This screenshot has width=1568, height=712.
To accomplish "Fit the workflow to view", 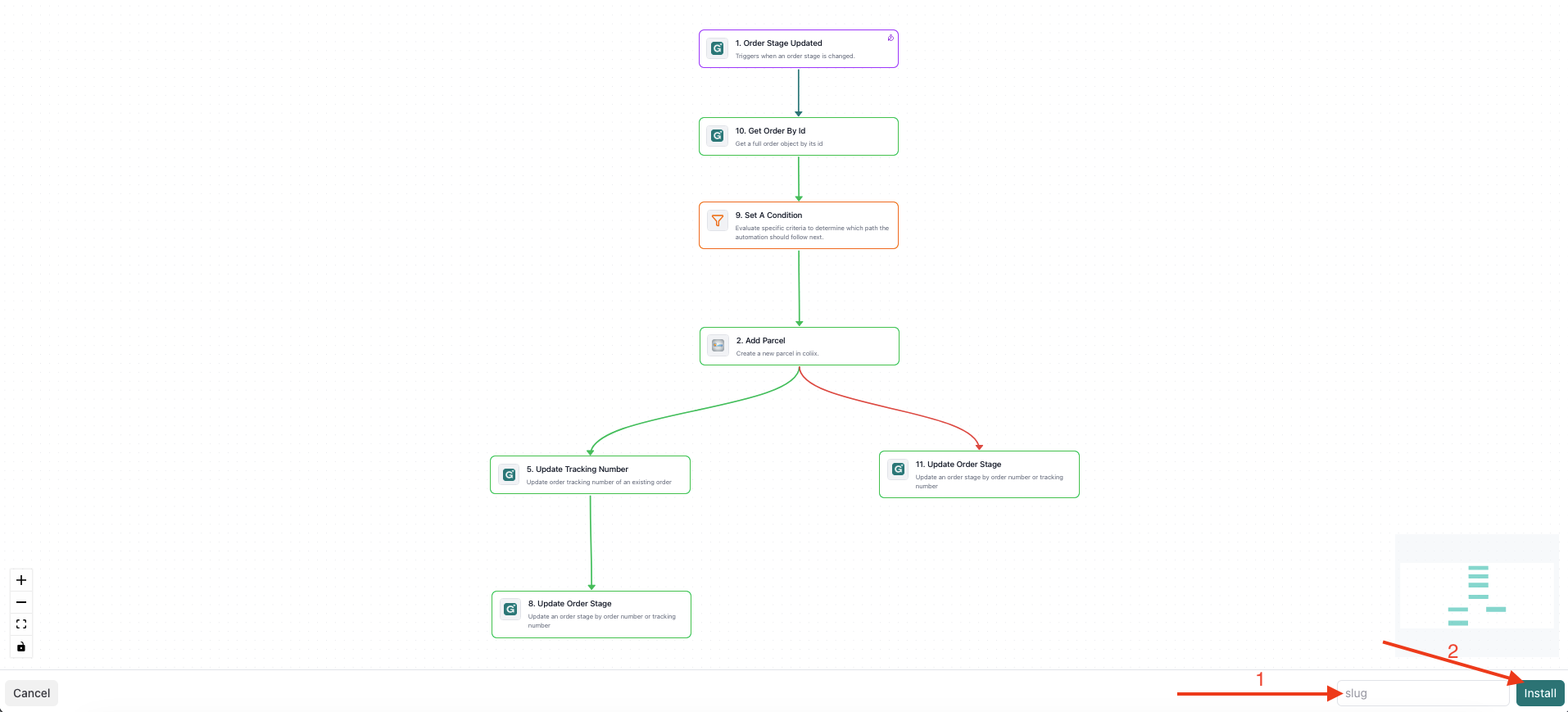I will coord(21,624).
